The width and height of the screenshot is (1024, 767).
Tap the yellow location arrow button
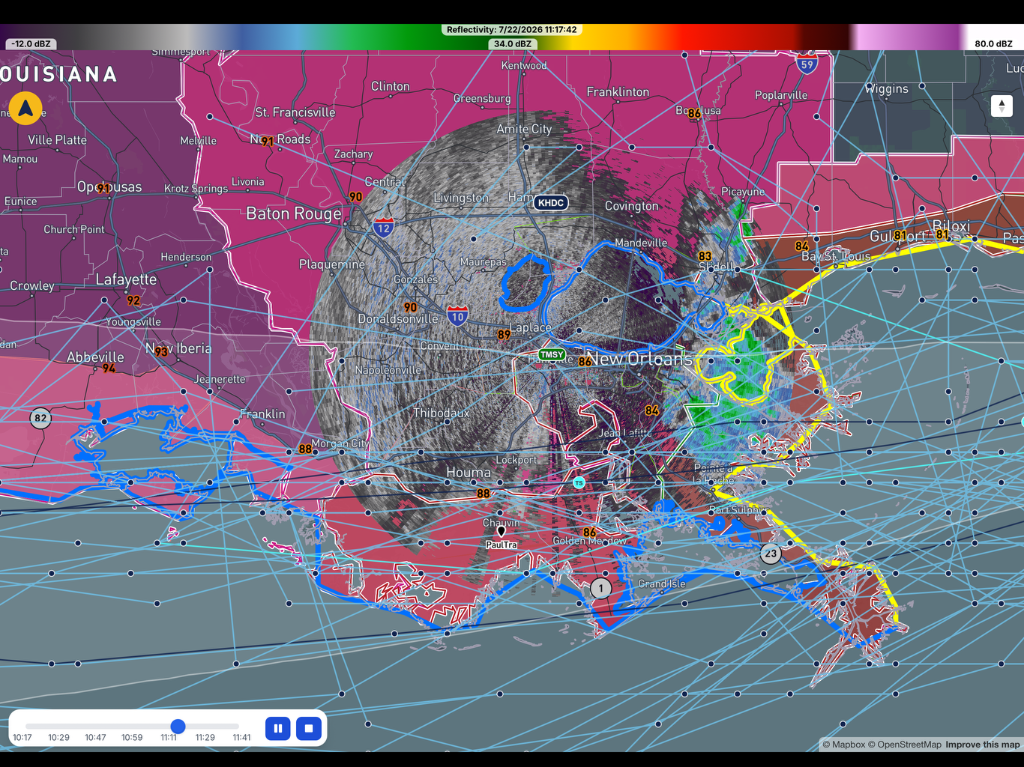pyautogui.click(x=25, y=108)
